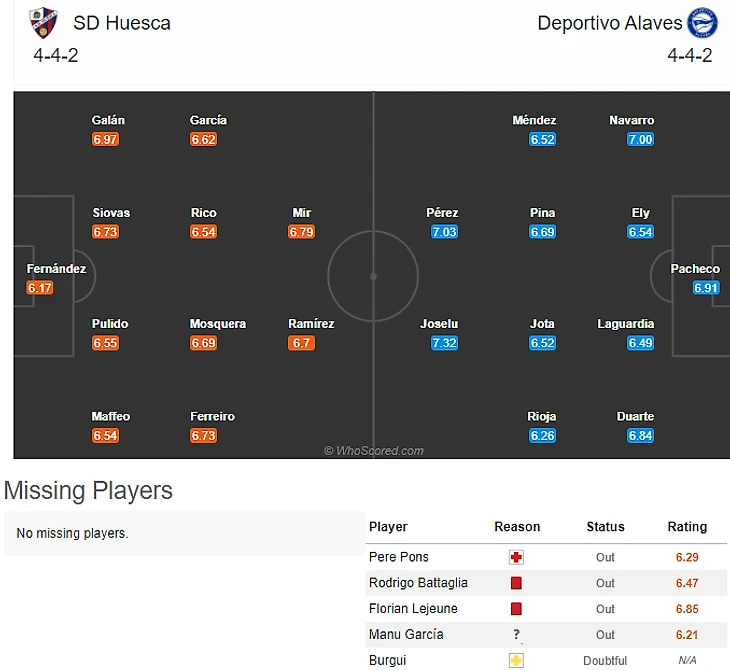Image resolution: width=730 pixels, height=671 pixels.
Task: Click Pere Pons' red cross injury icon
Action: click(x=516, y=557)
